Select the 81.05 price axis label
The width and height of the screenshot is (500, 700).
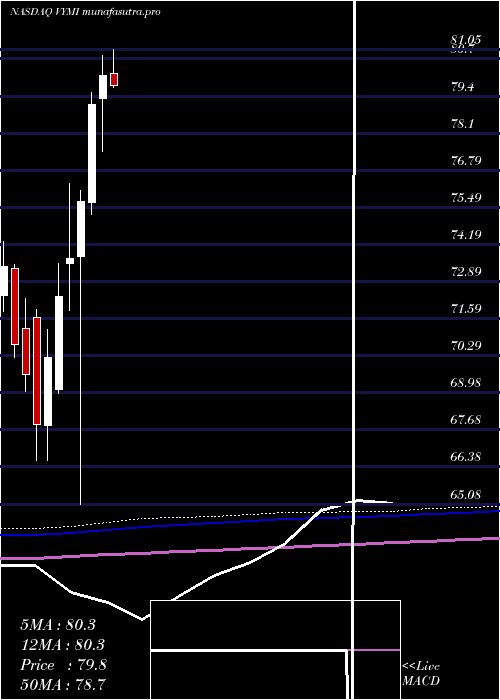(x=466, y=40)
